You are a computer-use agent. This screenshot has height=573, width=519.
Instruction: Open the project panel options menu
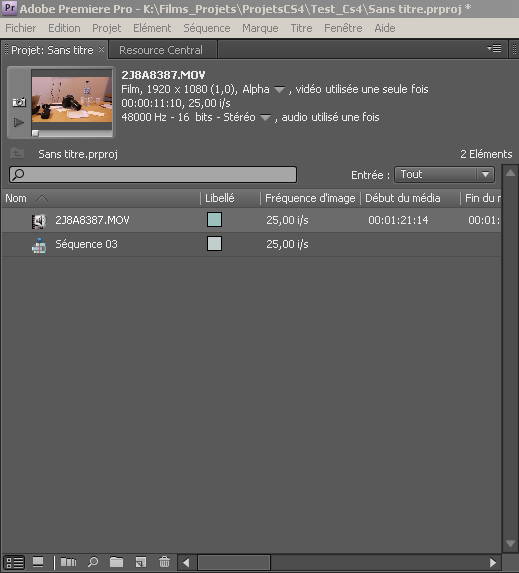pos(495,49)
